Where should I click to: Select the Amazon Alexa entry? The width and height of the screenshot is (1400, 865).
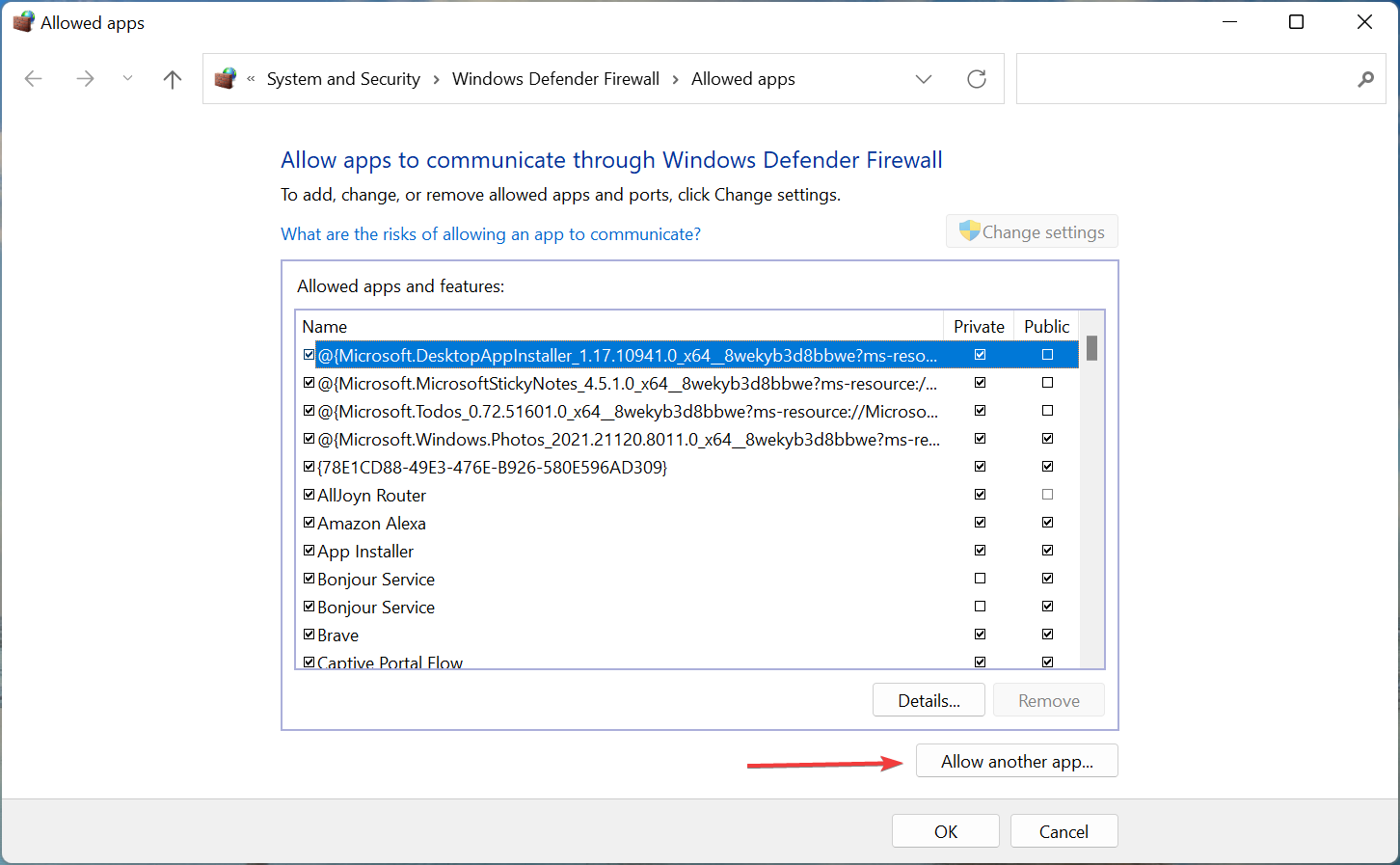click(x=371, y=524)
